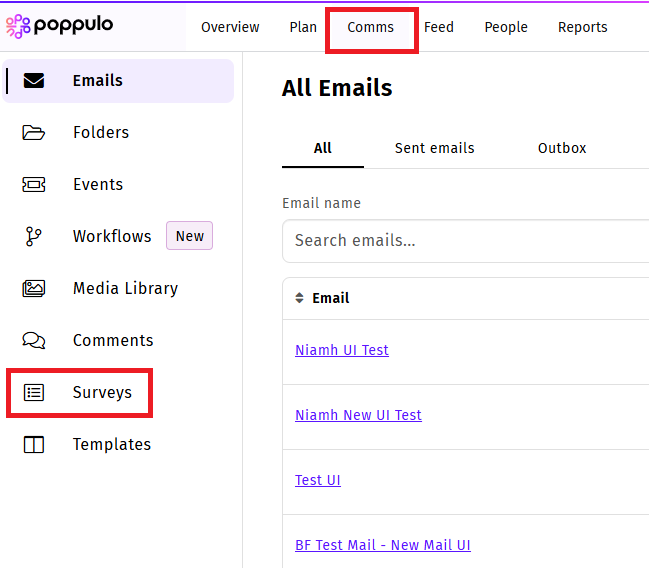Viewport: 649px width, 568px height.
Task: Open BF Test Mail - New Mail UI
Action: (382, 545)
